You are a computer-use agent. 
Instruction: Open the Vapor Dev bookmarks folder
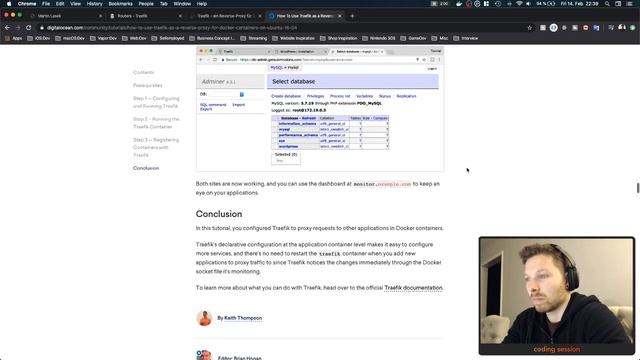coord(103,38)
